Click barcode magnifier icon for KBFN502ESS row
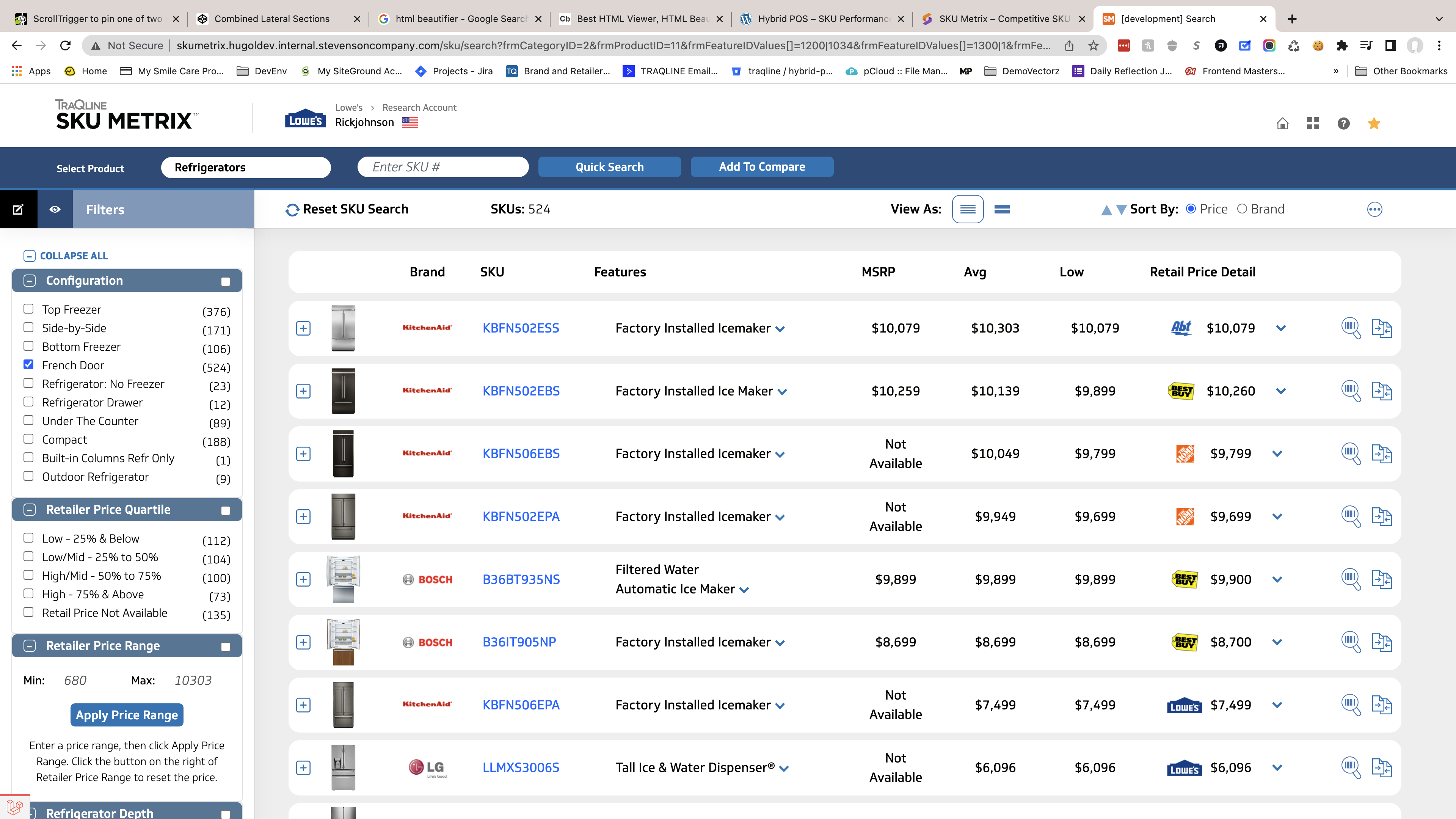The height and width of the screenshot is (819, 1456). pos(1350,328)
